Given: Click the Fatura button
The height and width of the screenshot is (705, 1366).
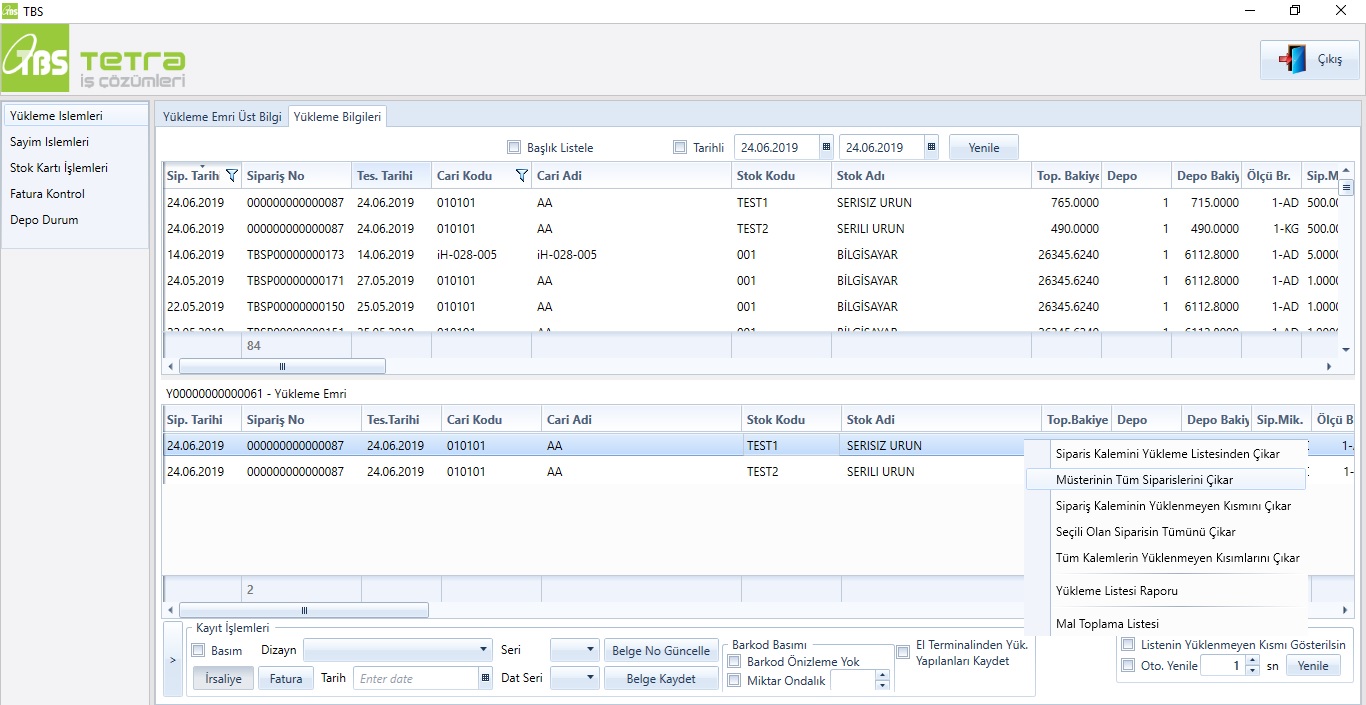Looking at the screenshot, I should (x=285, y=678).
